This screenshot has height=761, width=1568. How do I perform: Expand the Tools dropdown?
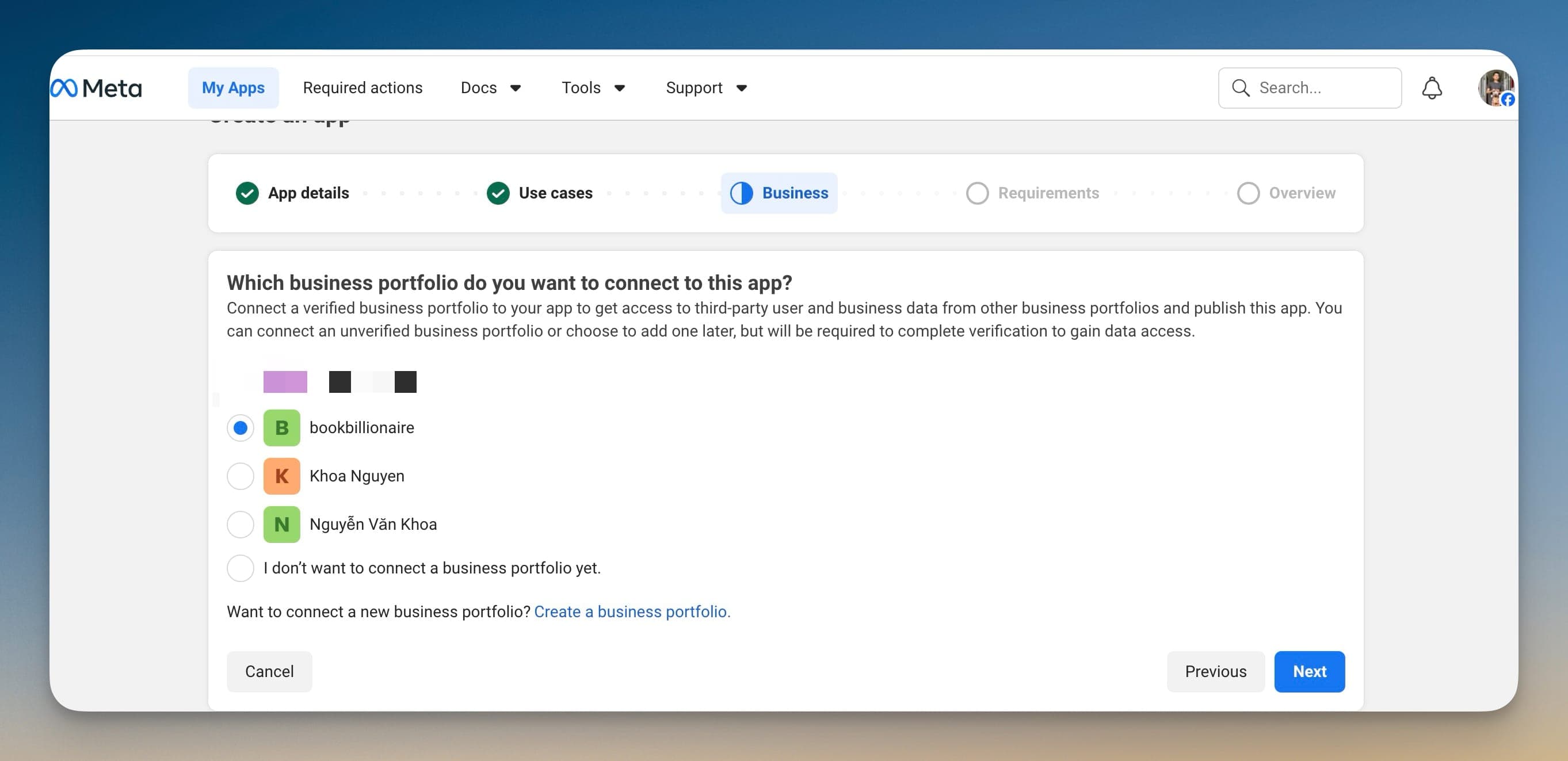pos(593,88)
